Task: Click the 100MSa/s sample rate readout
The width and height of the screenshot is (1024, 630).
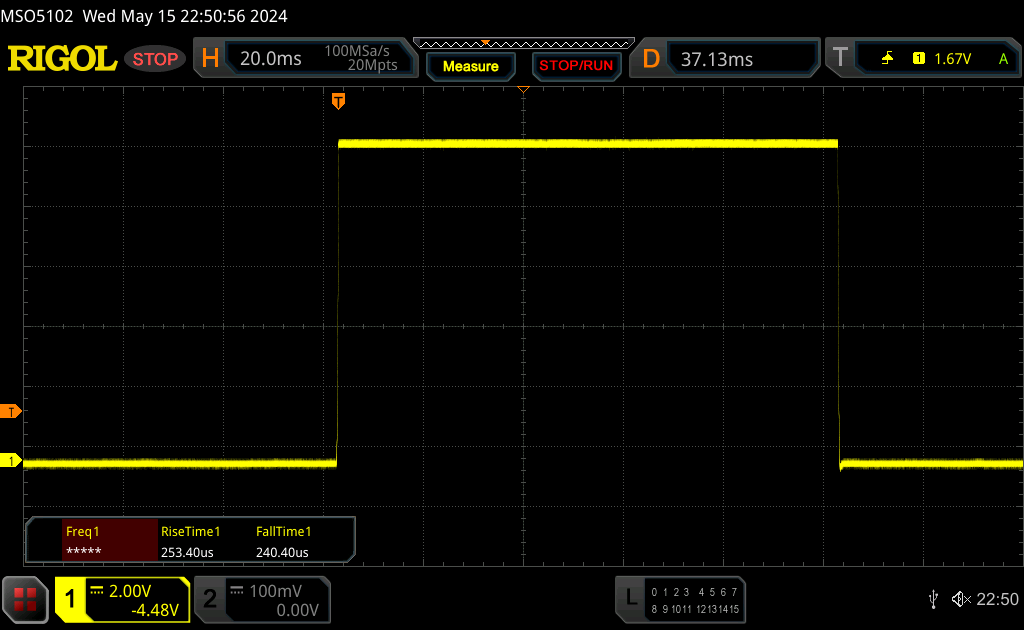Action: point(357,51)
